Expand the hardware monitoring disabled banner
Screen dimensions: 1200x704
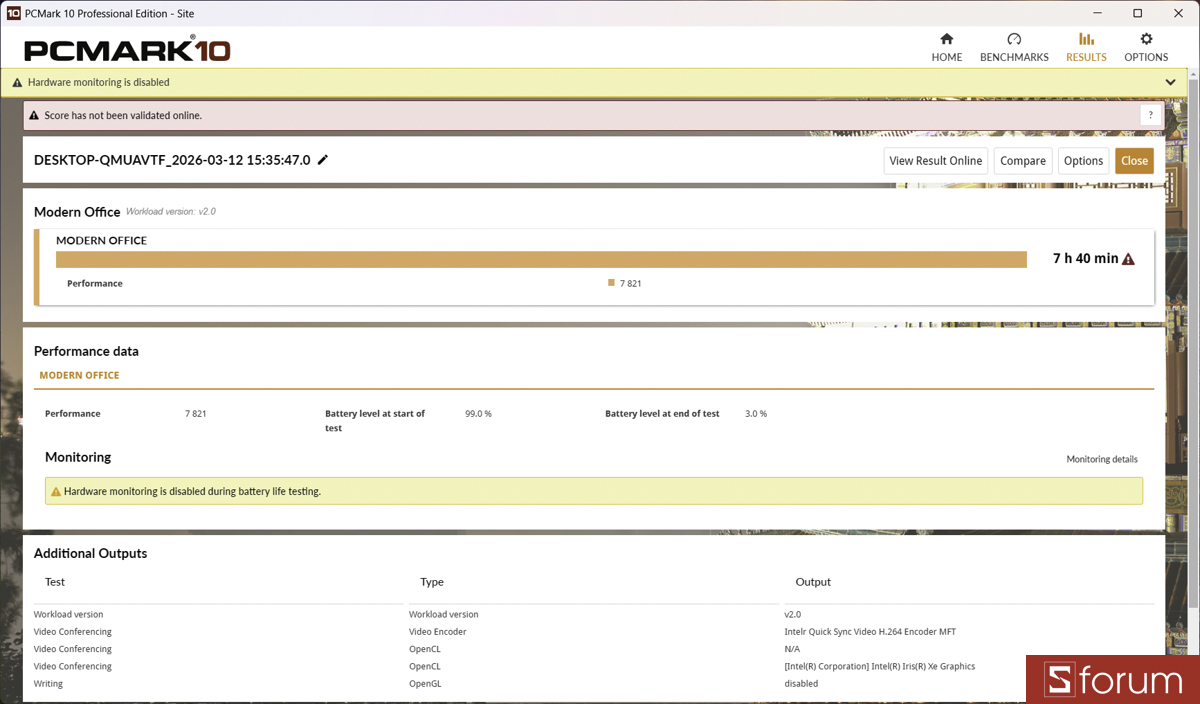pos(1170,82)
